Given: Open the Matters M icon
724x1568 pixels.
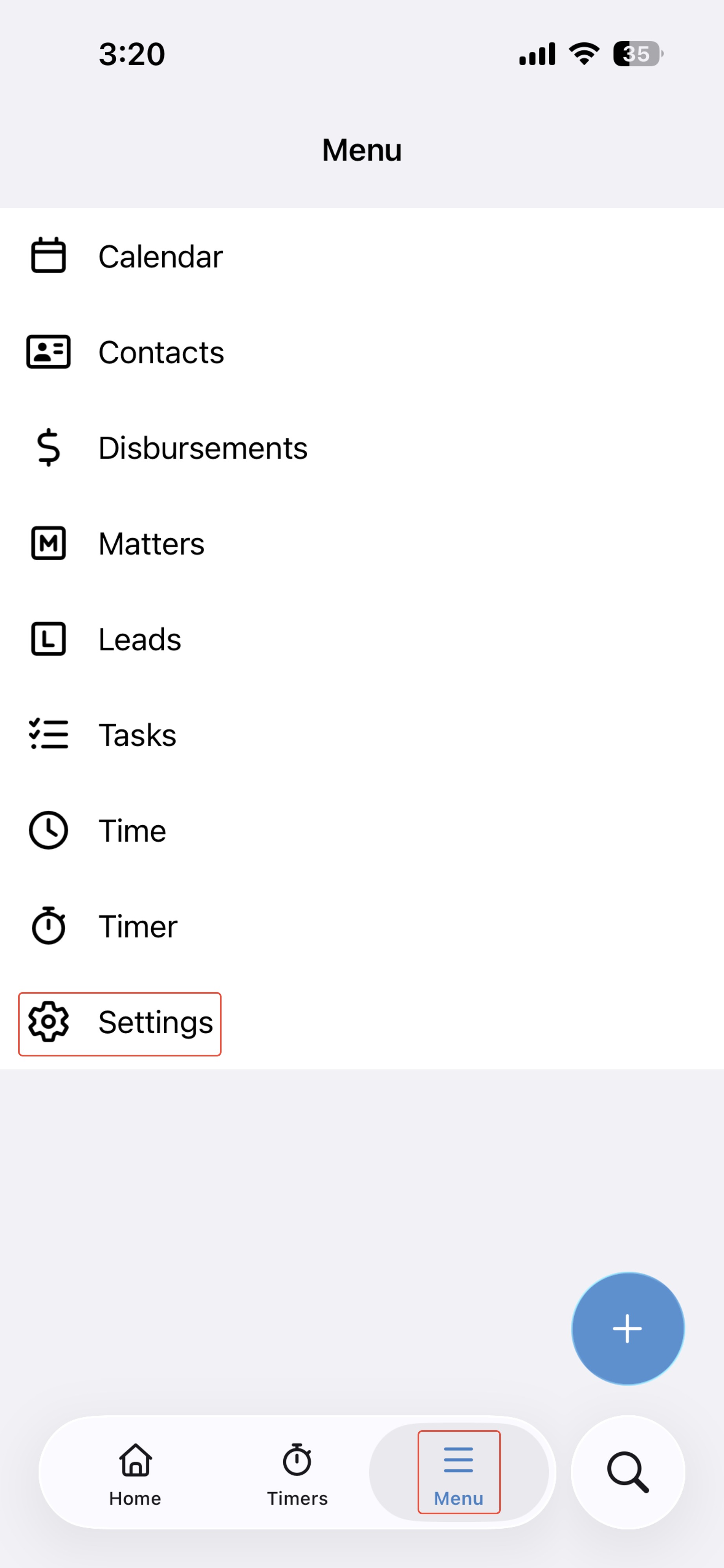Looking at the screenshot, I should [x=48, y=543].
